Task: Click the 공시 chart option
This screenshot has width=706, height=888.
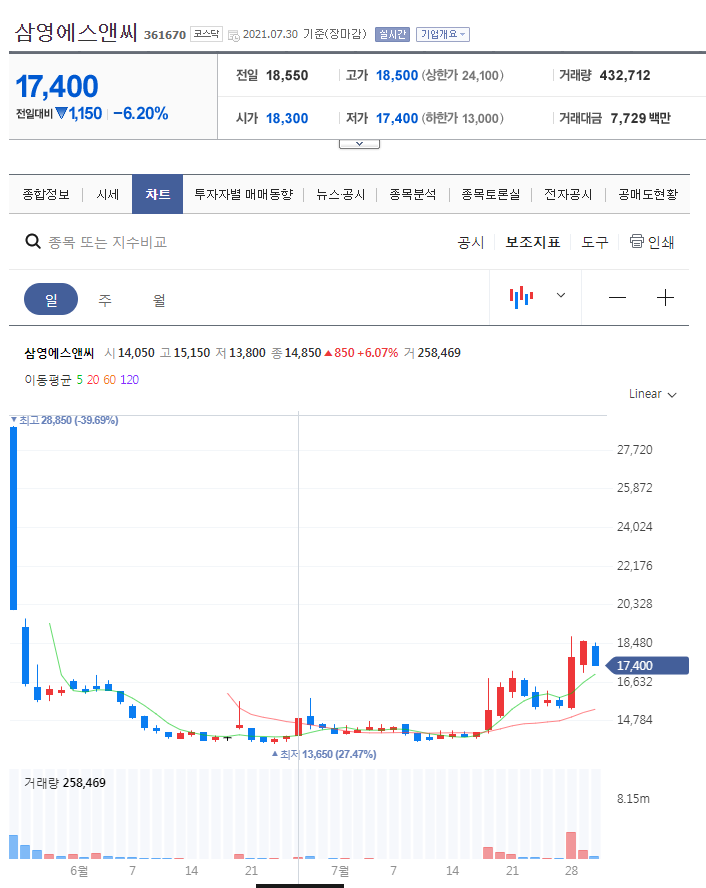Action: click(470, 242)
